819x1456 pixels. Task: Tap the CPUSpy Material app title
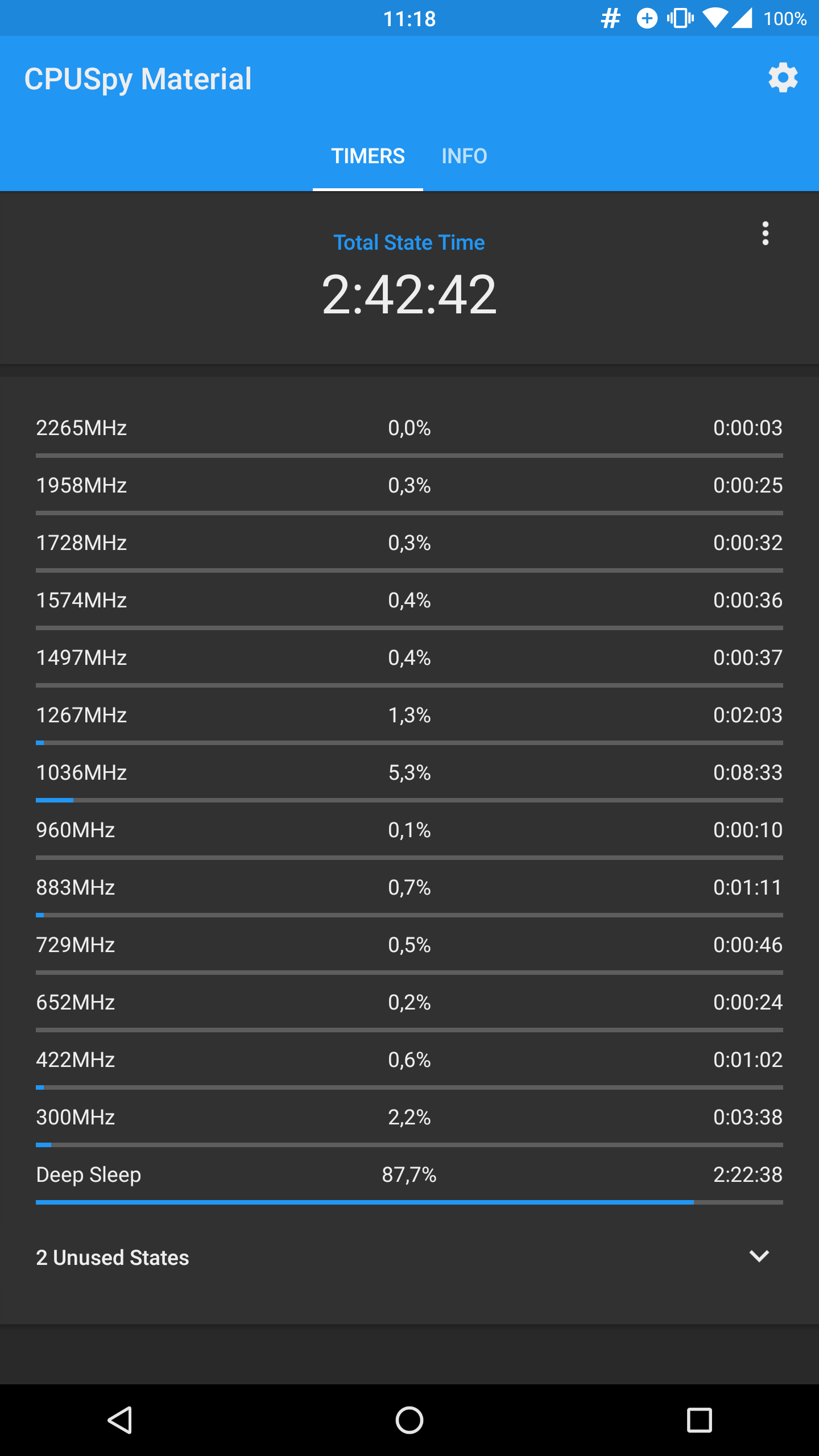138,78
